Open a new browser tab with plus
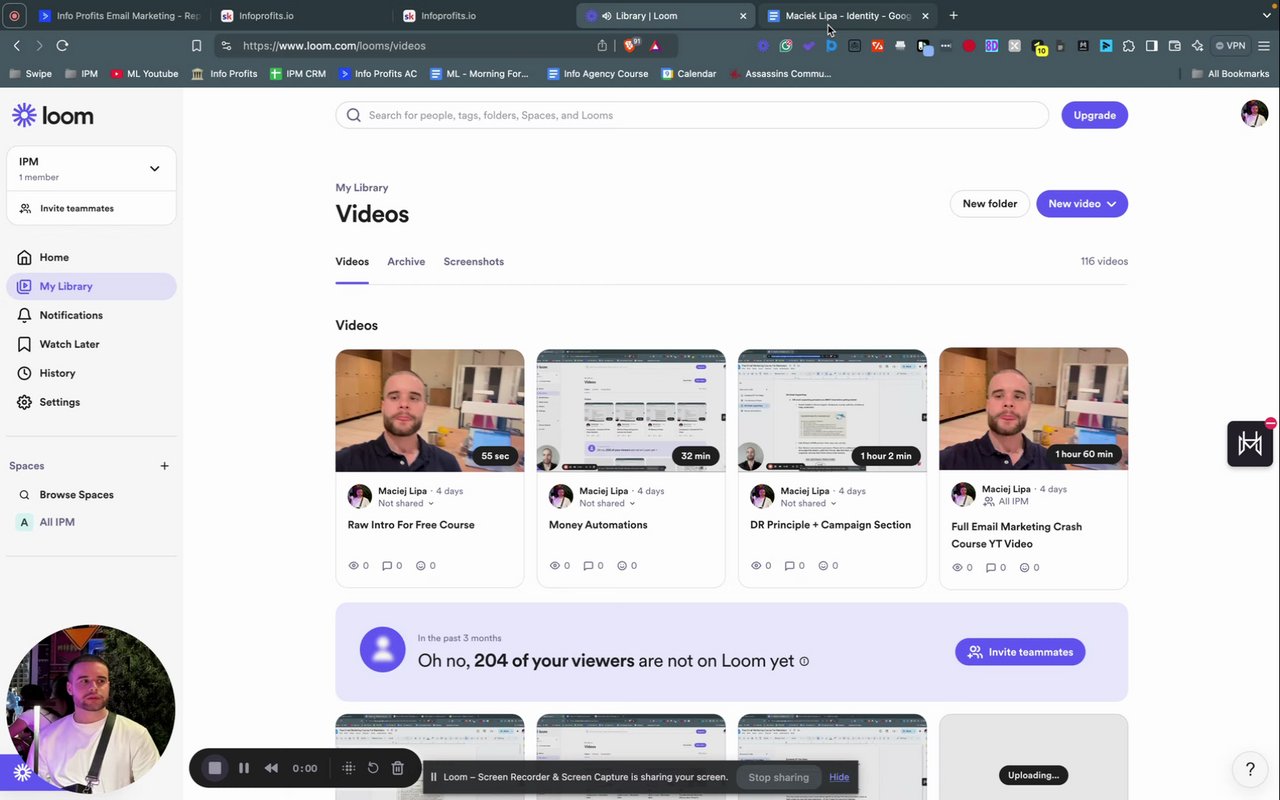 tap(953, 16)
